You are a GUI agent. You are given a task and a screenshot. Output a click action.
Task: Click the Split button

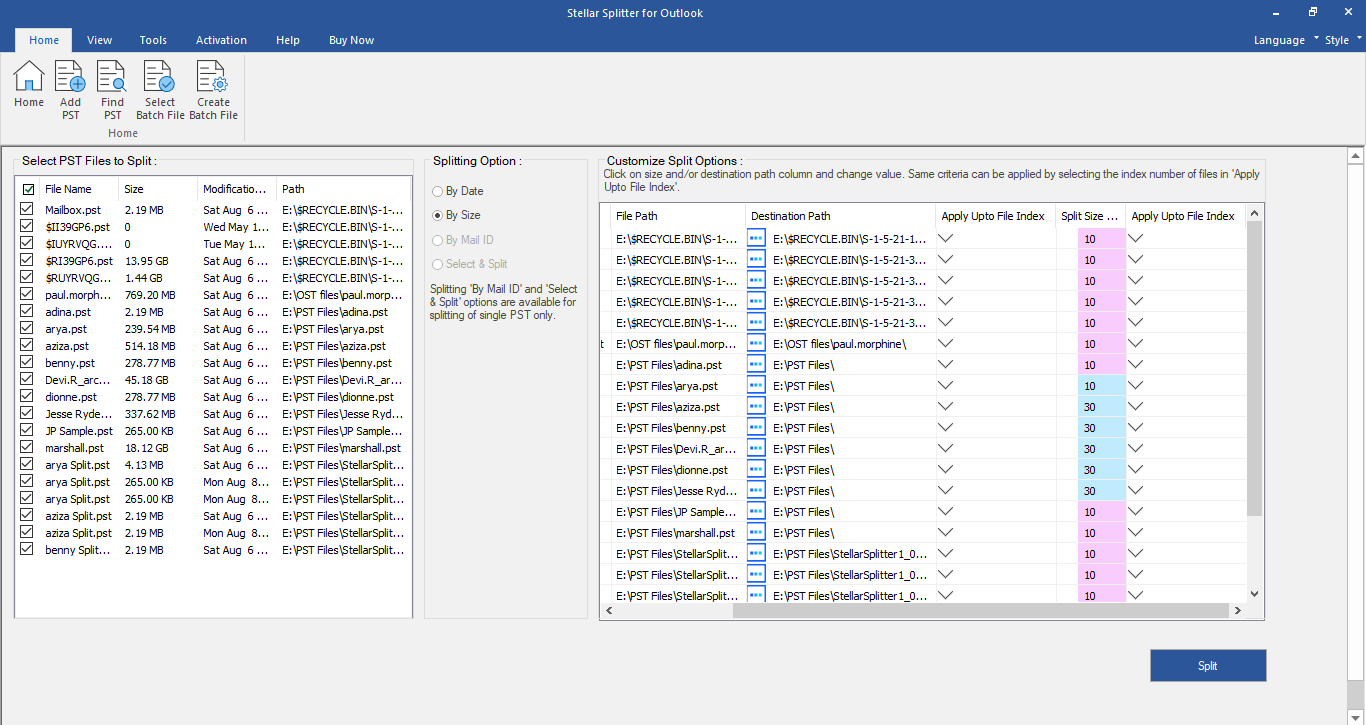coord(1208,665)
